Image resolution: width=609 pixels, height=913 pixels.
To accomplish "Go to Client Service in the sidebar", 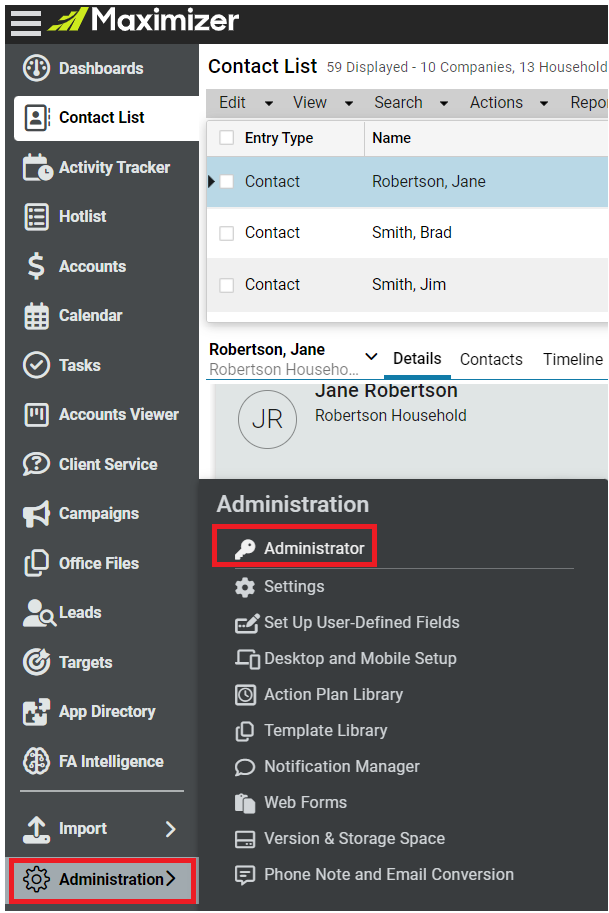I will pos(108,464).
